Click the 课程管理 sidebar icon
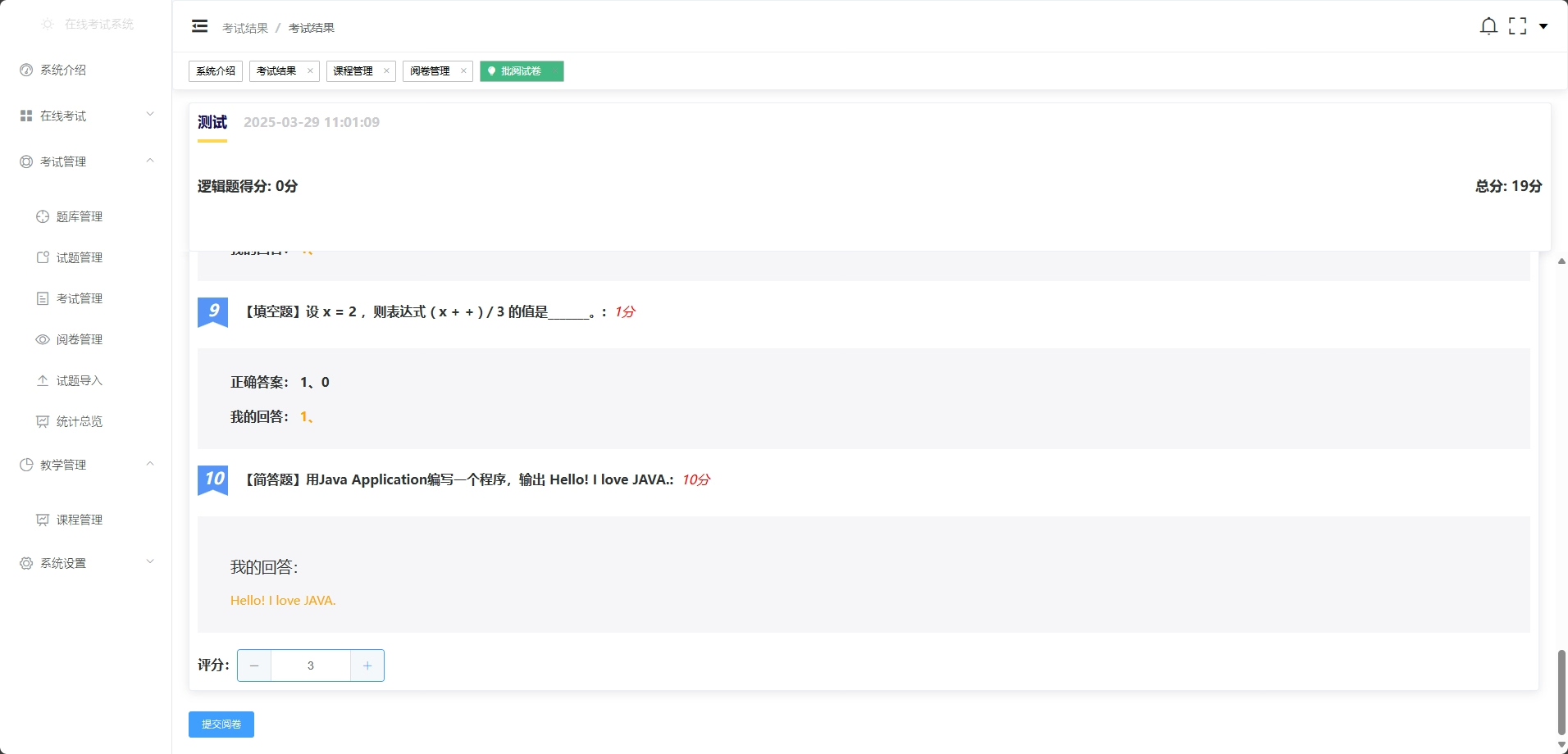Viewport: 1568px width, 754px height. tap(43, 520)
